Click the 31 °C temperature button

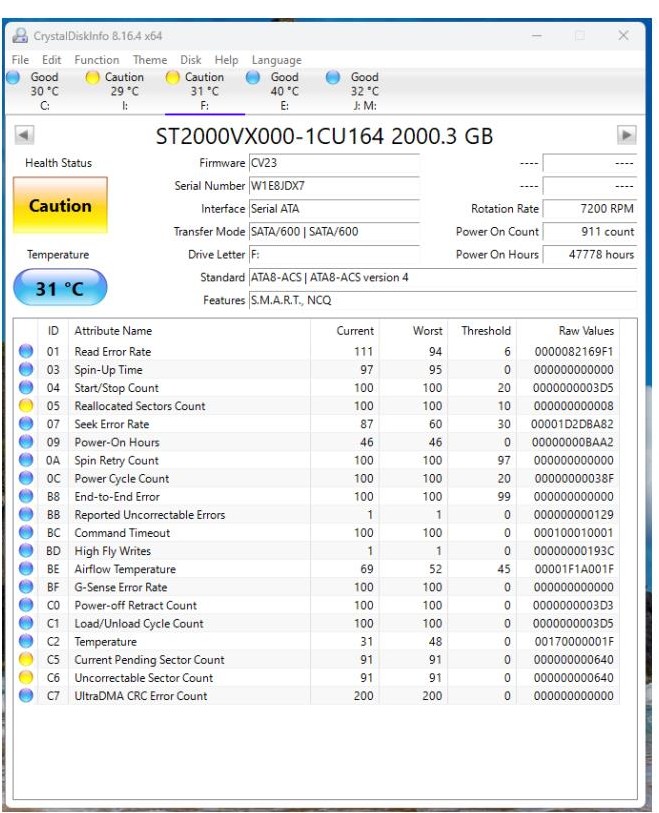pos(60,289)
